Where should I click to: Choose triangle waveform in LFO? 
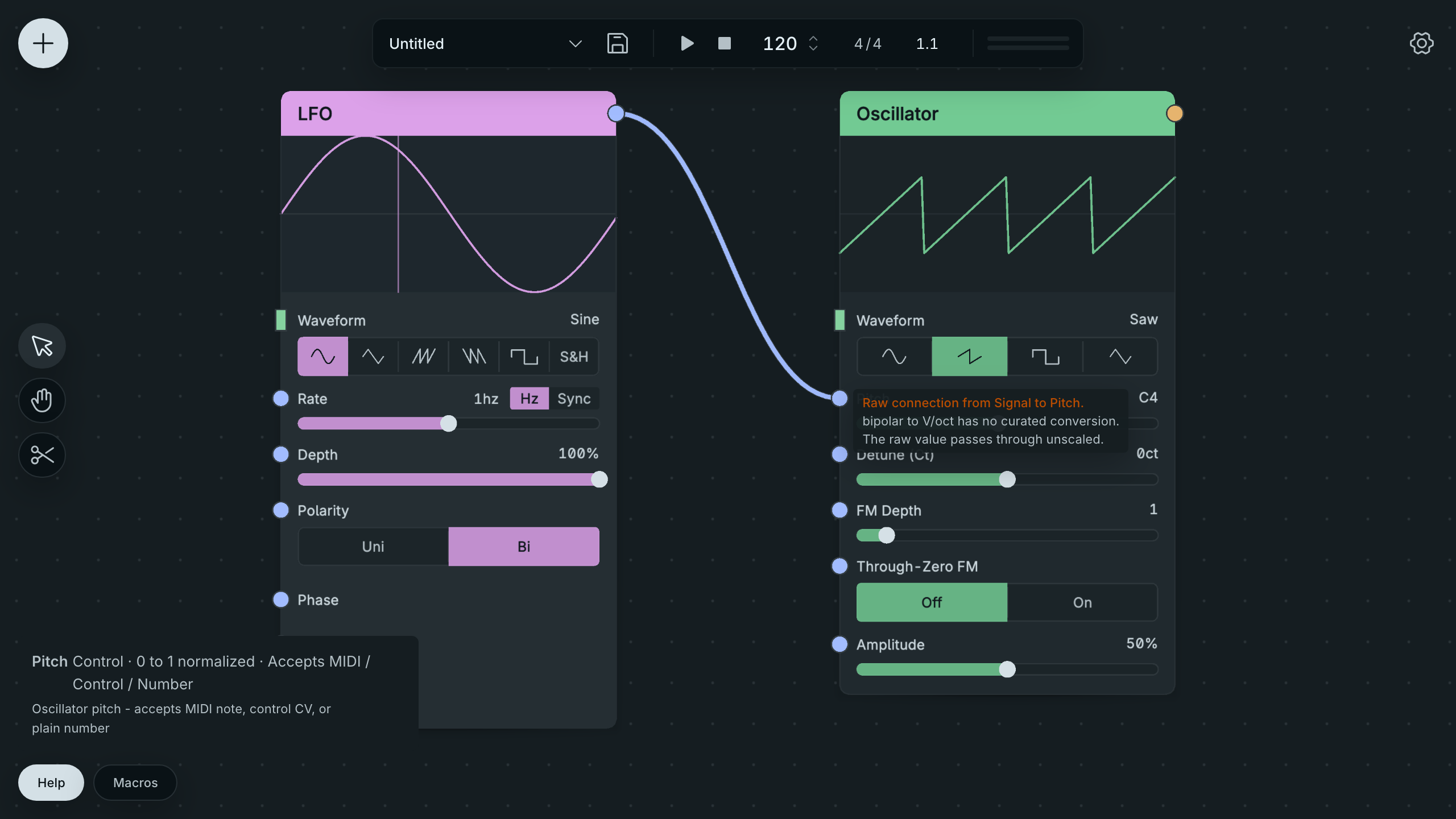[x=373, y=357]
